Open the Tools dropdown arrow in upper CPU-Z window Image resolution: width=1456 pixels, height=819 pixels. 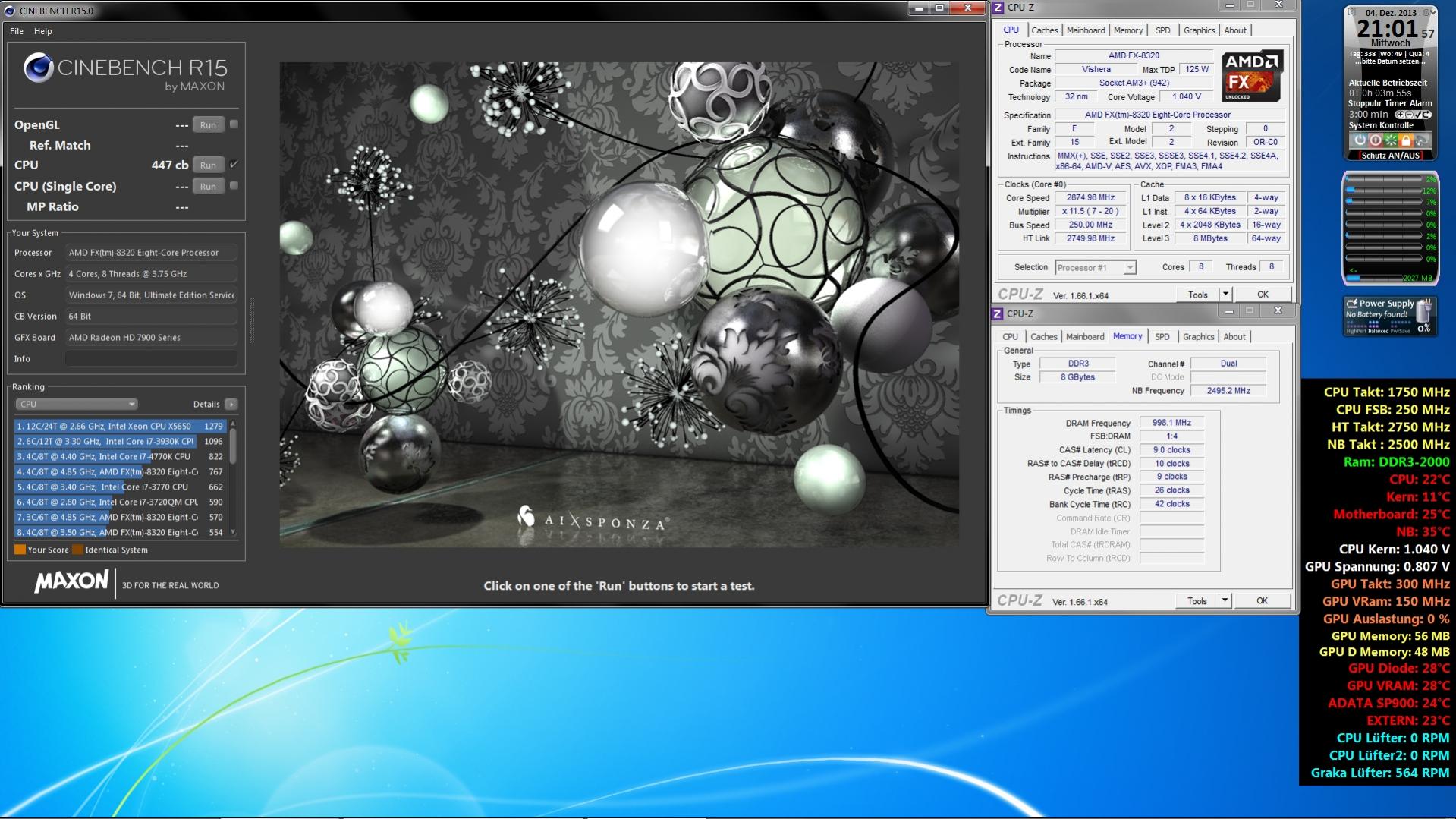[1225, 295]
